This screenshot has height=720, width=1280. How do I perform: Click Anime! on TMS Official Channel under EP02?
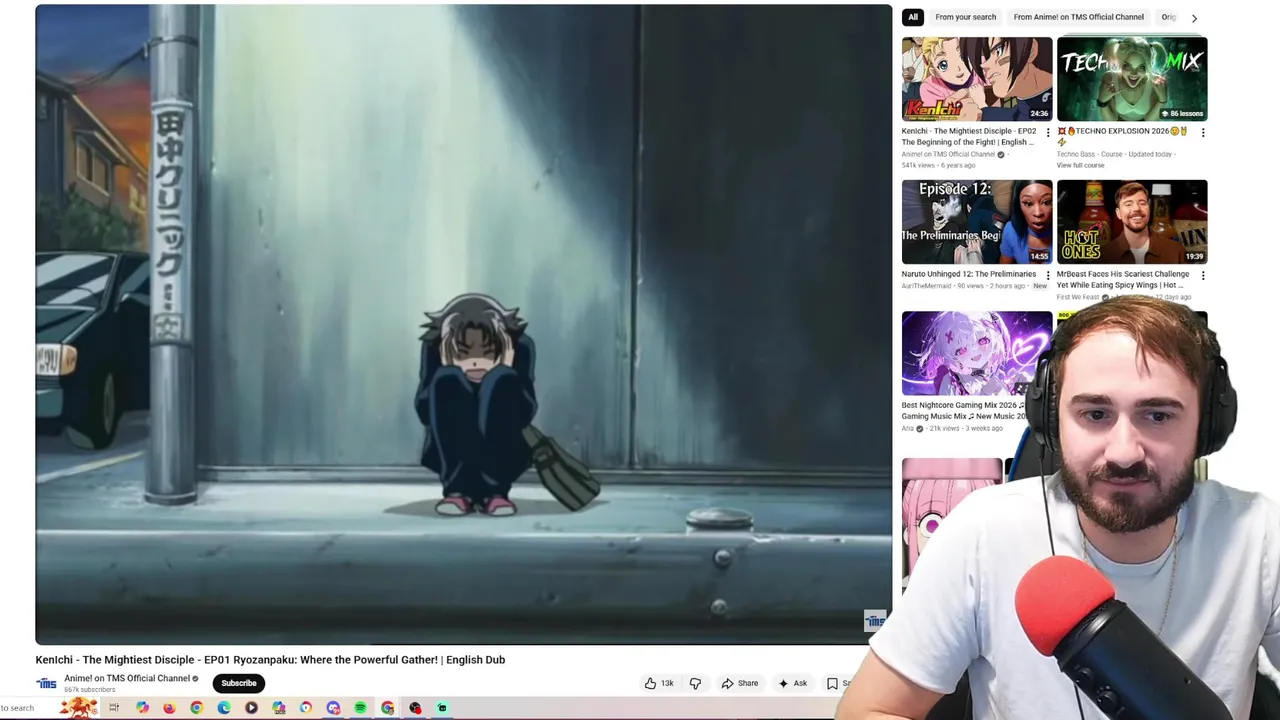948,154
